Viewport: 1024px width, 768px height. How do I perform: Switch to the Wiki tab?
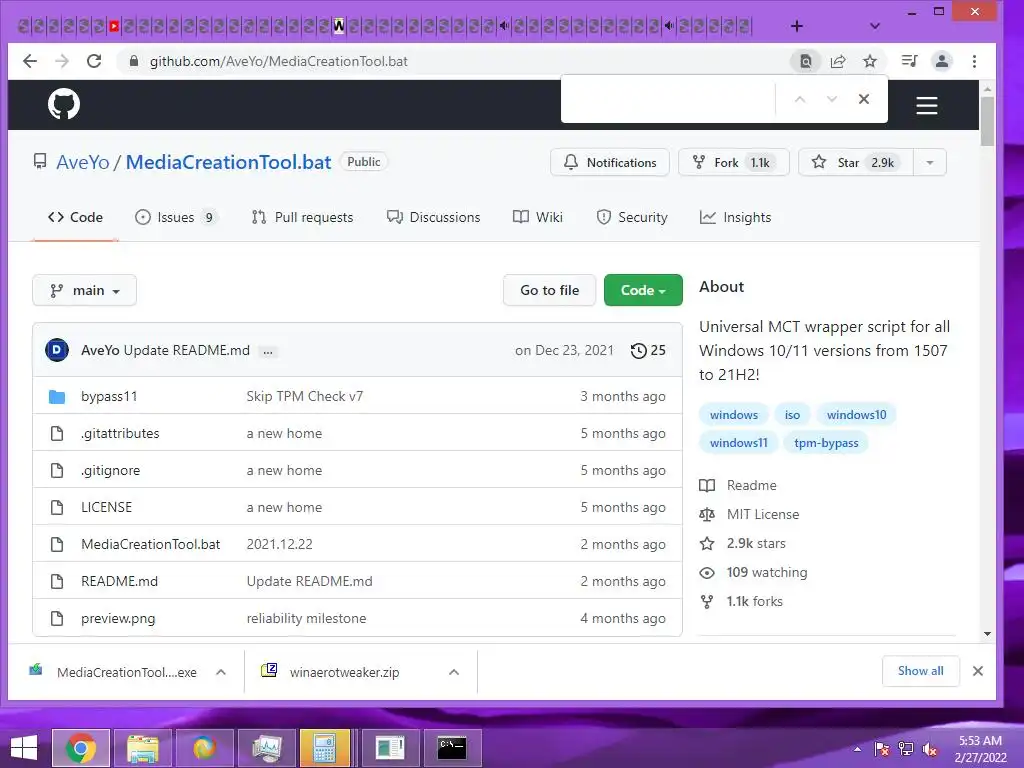coord(538,217)
